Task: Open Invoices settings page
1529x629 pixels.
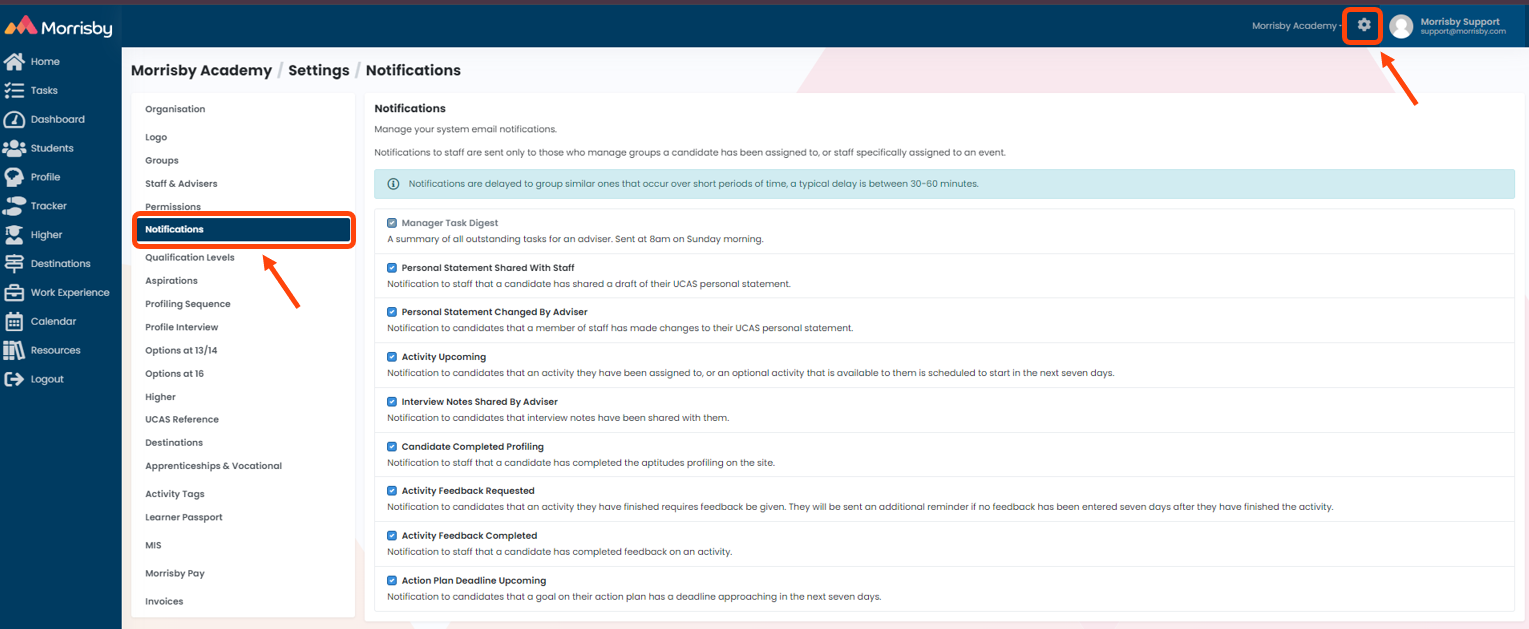Action: (164, 601)
